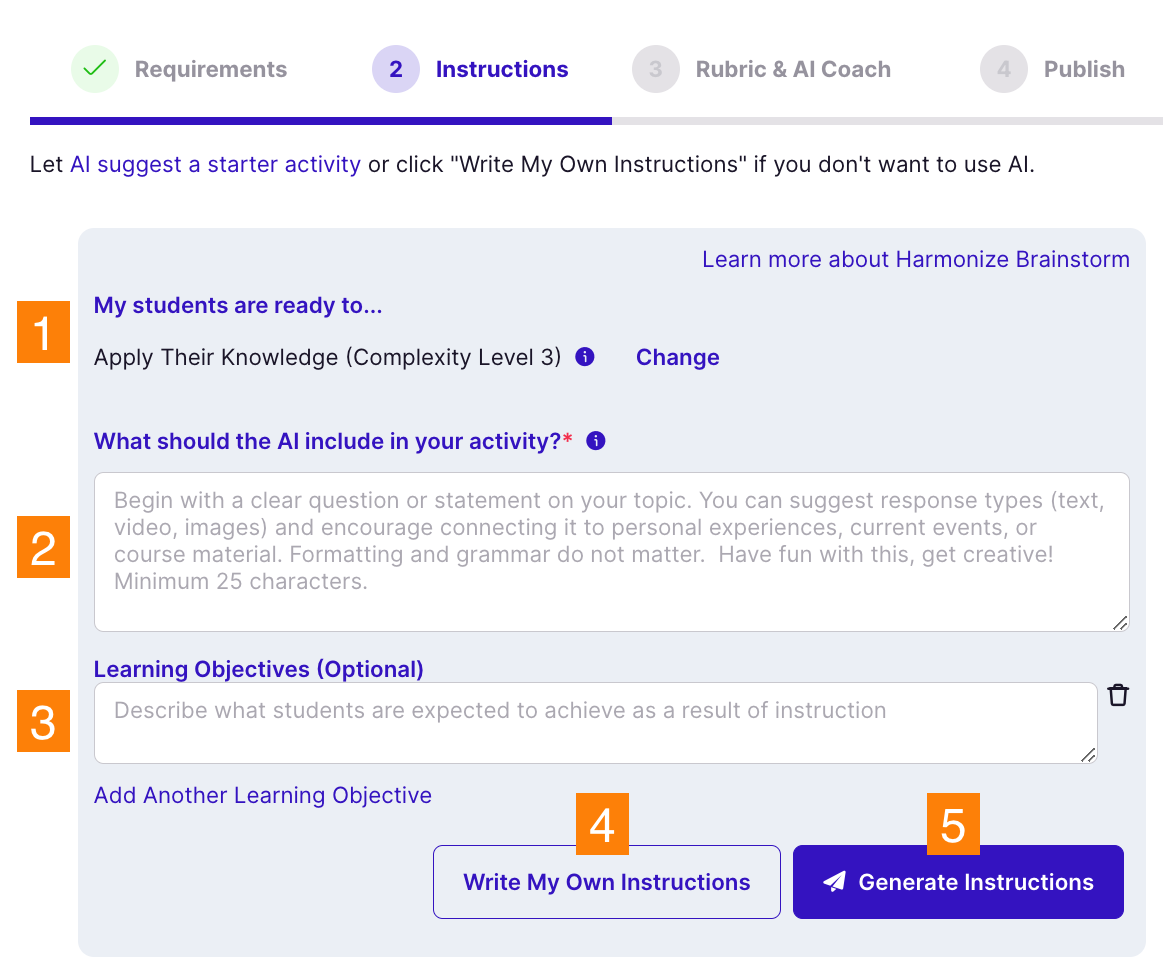Select the Instructions step label

coord(502,70)
